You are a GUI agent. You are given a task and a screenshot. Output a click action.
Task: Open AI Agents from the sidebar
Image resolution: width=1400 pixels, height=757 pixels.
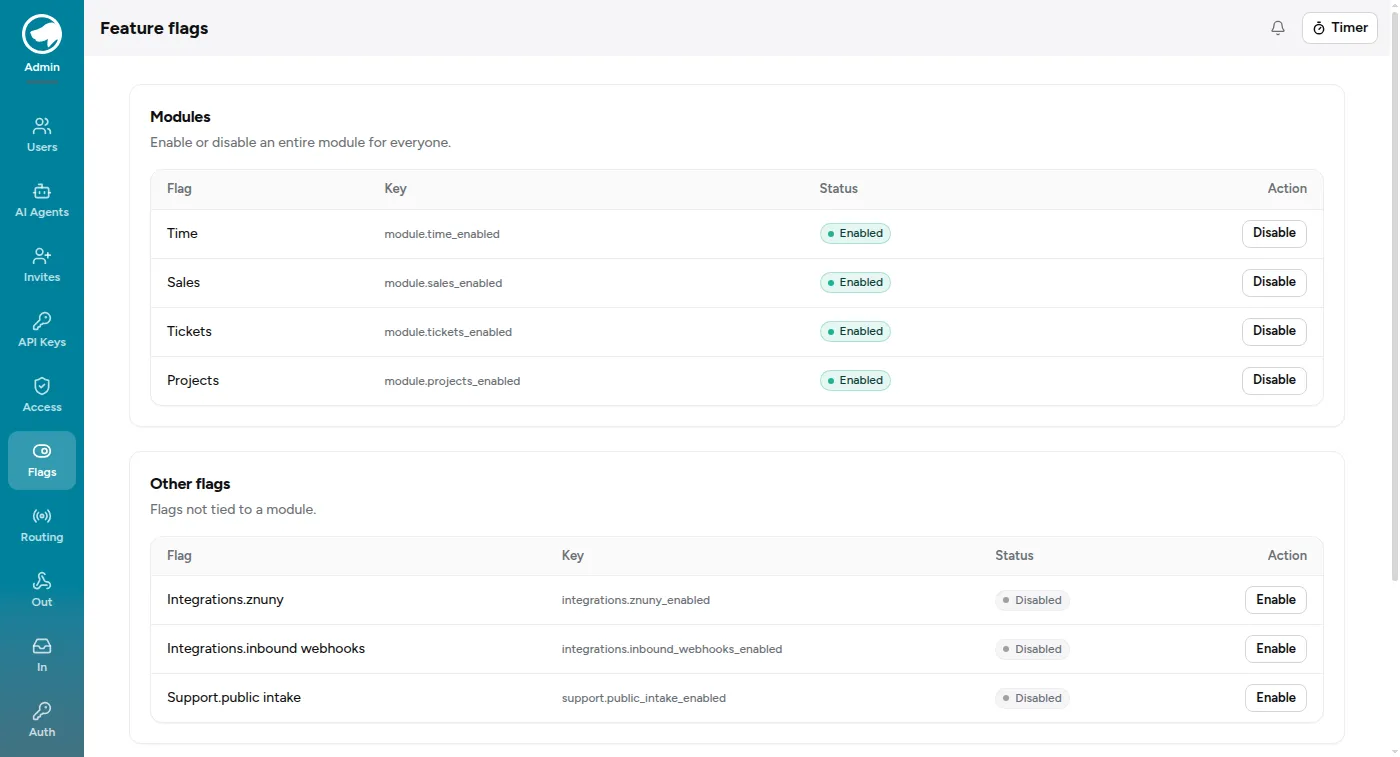42,200
